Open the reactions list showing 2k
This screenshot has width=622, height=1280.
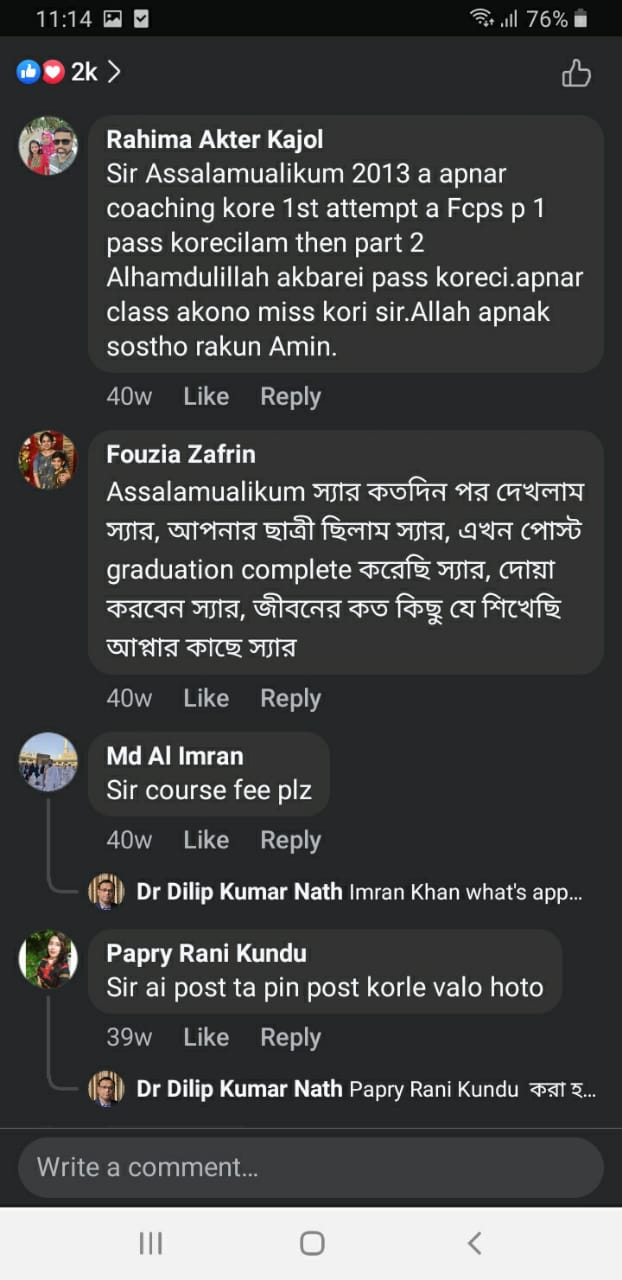pos(70,72)
